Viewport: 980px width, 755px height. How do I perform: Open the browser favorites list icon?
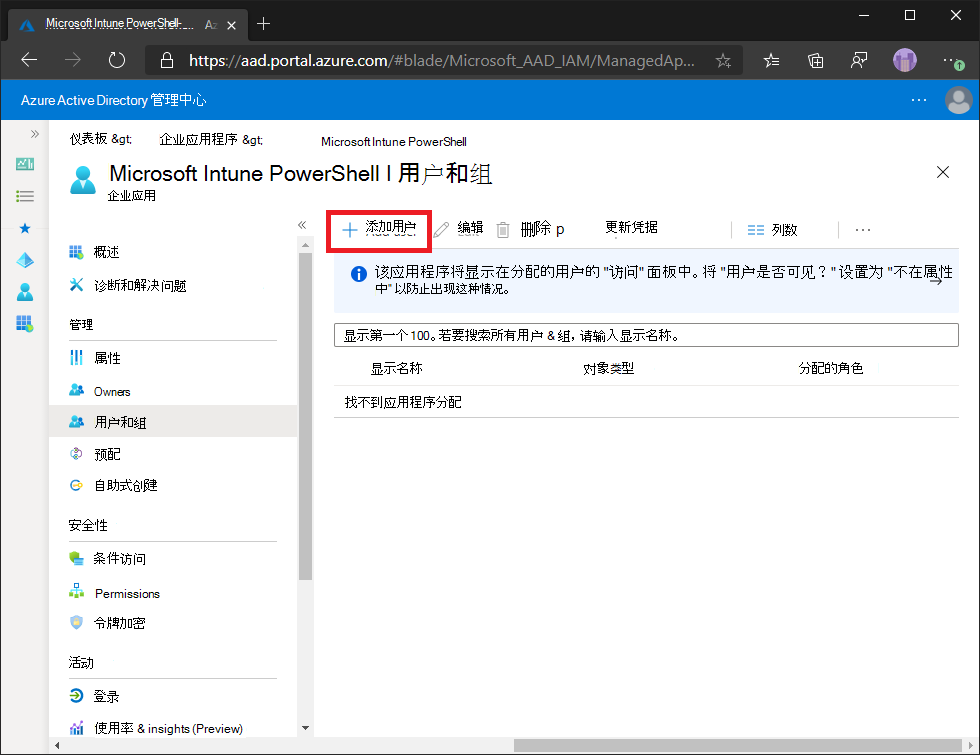pos(771,60)
